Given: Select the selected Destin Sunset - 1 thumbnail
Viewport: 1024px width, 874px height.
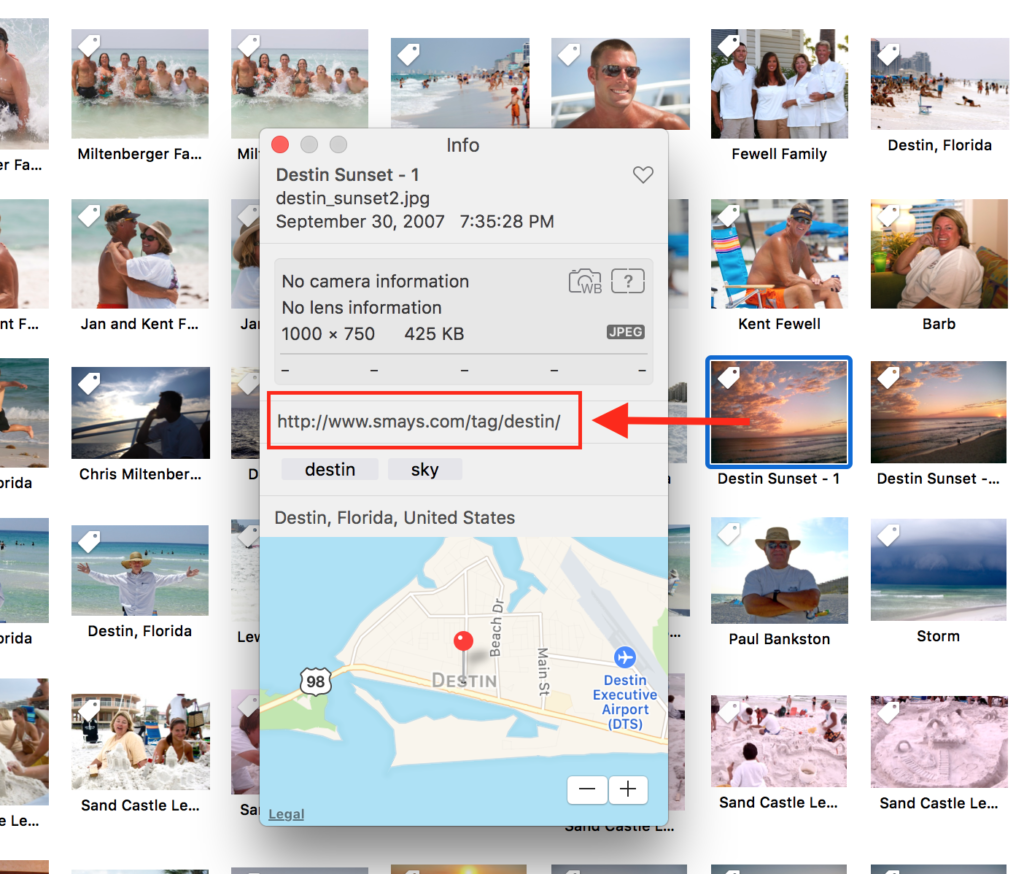Looking at the screenshot, I should 779,412.
